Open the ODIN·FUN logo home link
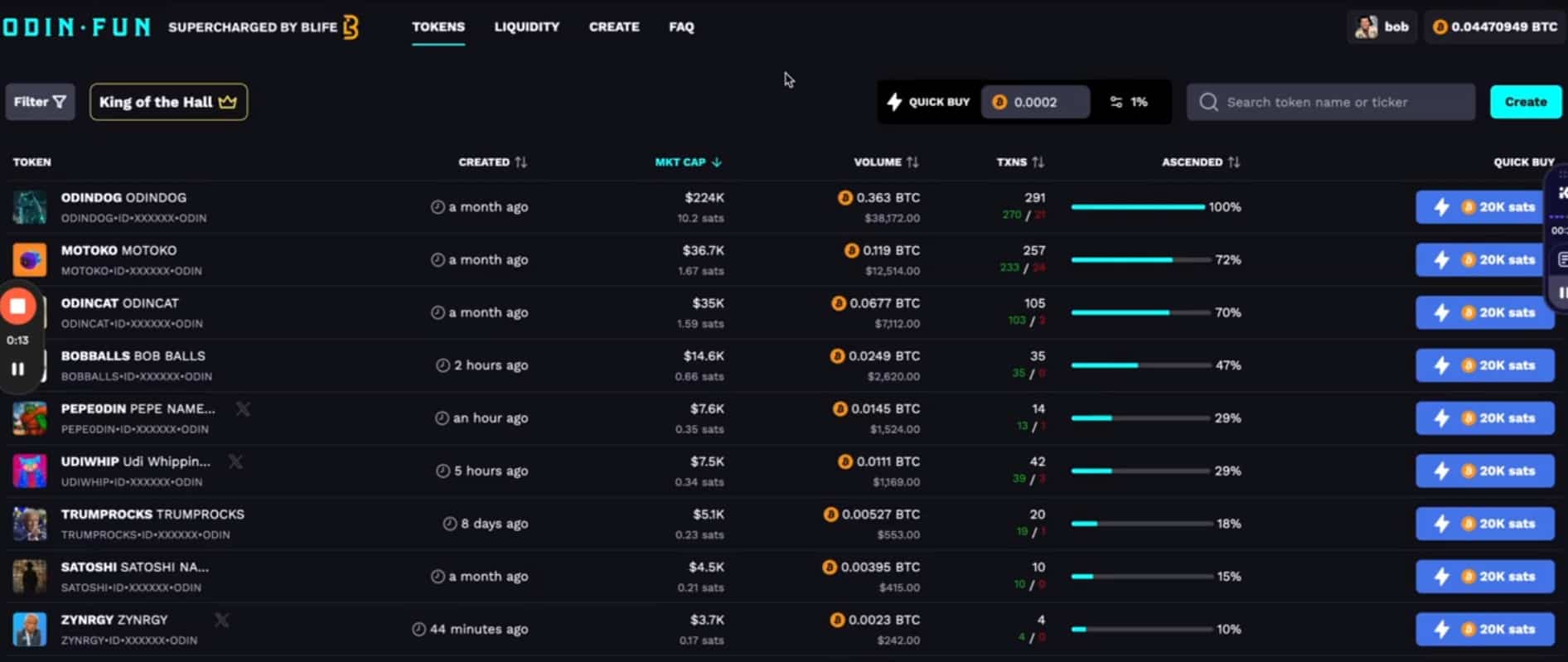 click(76, 27)
